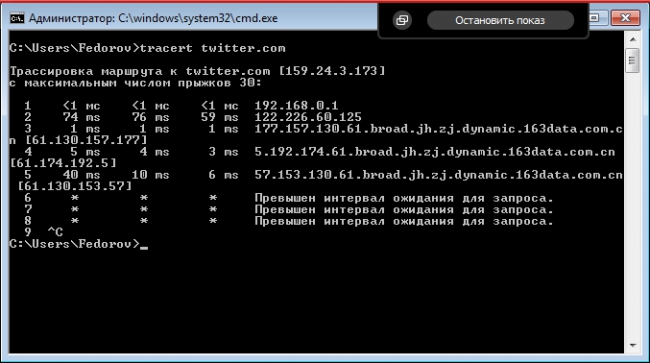
Task: Click the IP address [159.24.3.173]
Action: 332,71
